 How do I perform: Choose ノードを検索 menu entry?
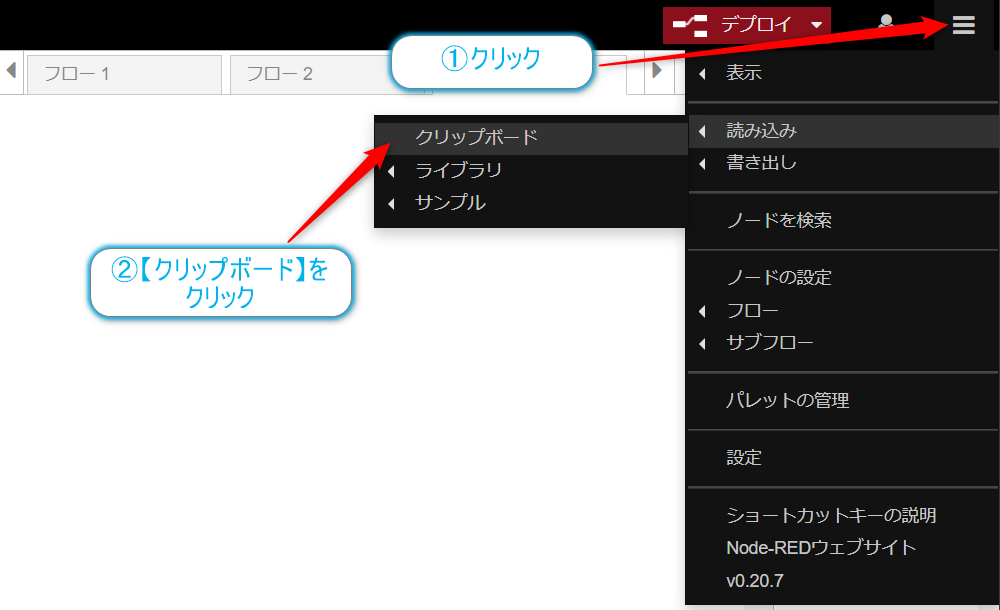(x=842, y=221)
